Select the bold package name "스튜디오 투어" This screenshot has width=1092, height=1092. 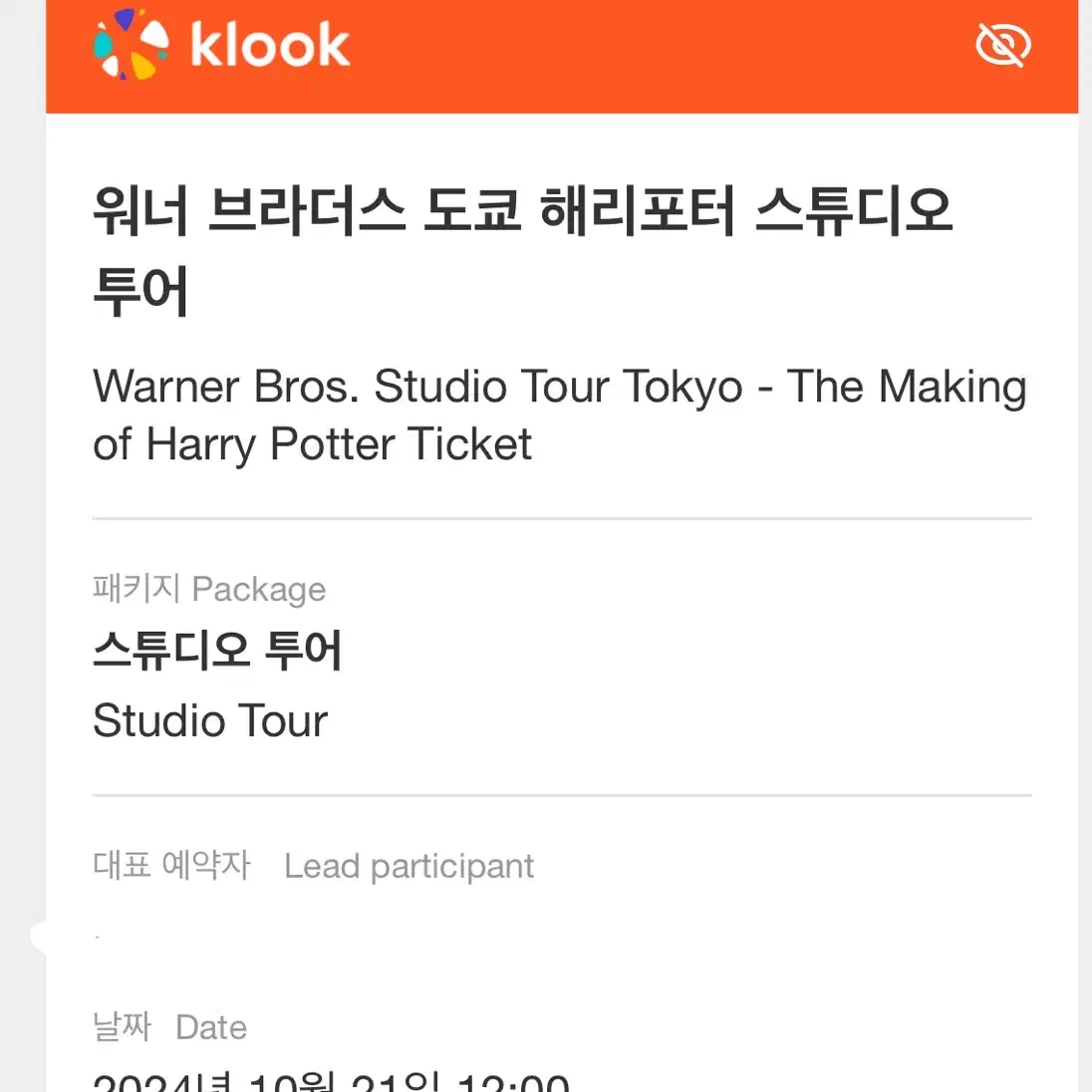point(217,650)
